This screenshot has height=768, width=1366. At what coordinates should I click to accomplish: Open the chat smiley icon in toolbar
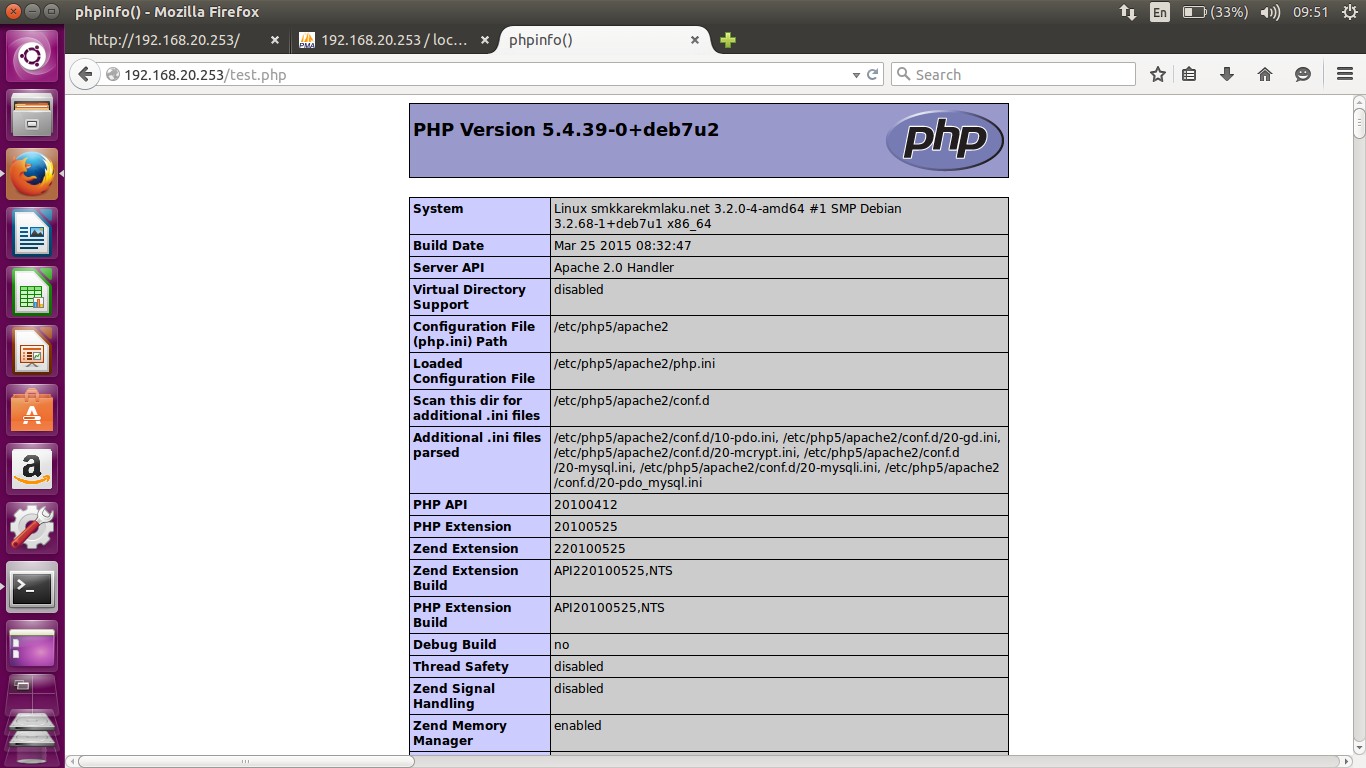(1303, 74)
